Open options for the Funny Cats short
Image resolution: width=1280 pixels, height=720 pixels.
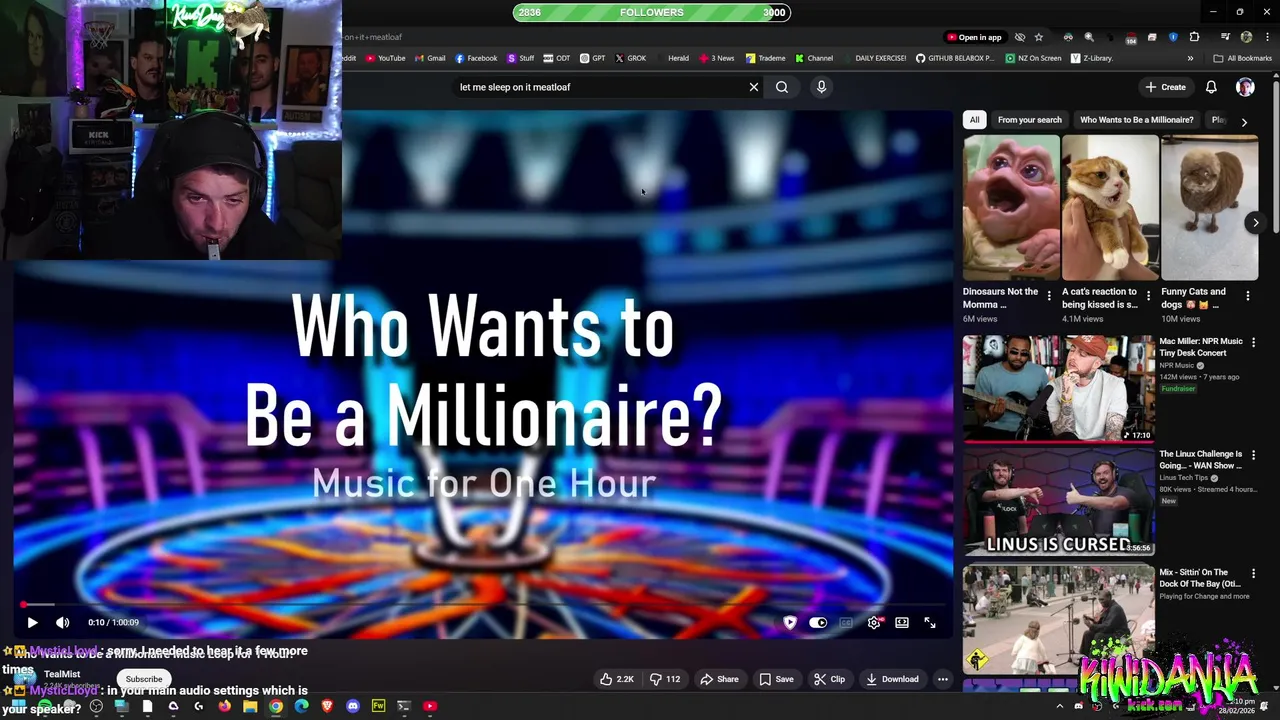[1247, 296]
